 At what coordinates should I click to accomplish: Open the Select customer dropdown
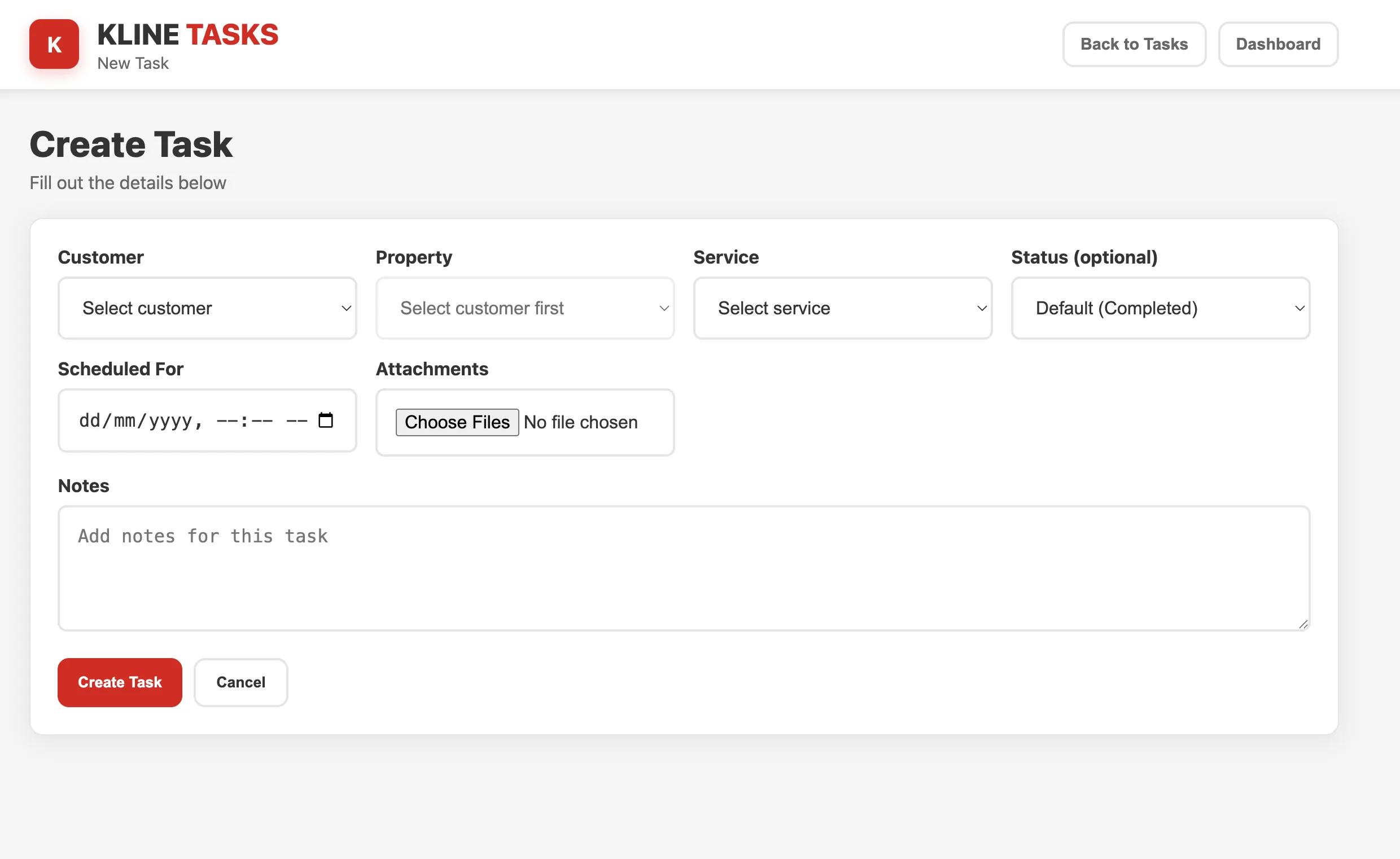pyautogui.click(x=207, y=308)
